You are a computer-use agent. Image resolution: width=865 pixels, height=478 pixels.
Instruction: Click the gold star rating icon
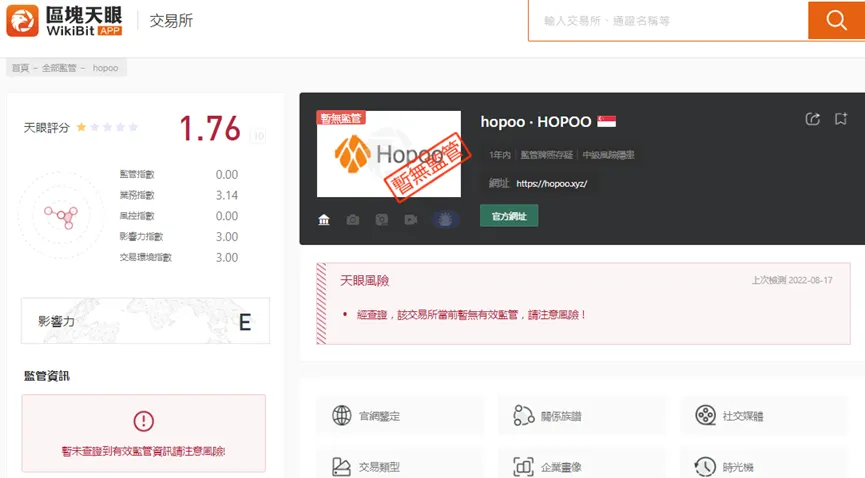click(x=81, y=128)
